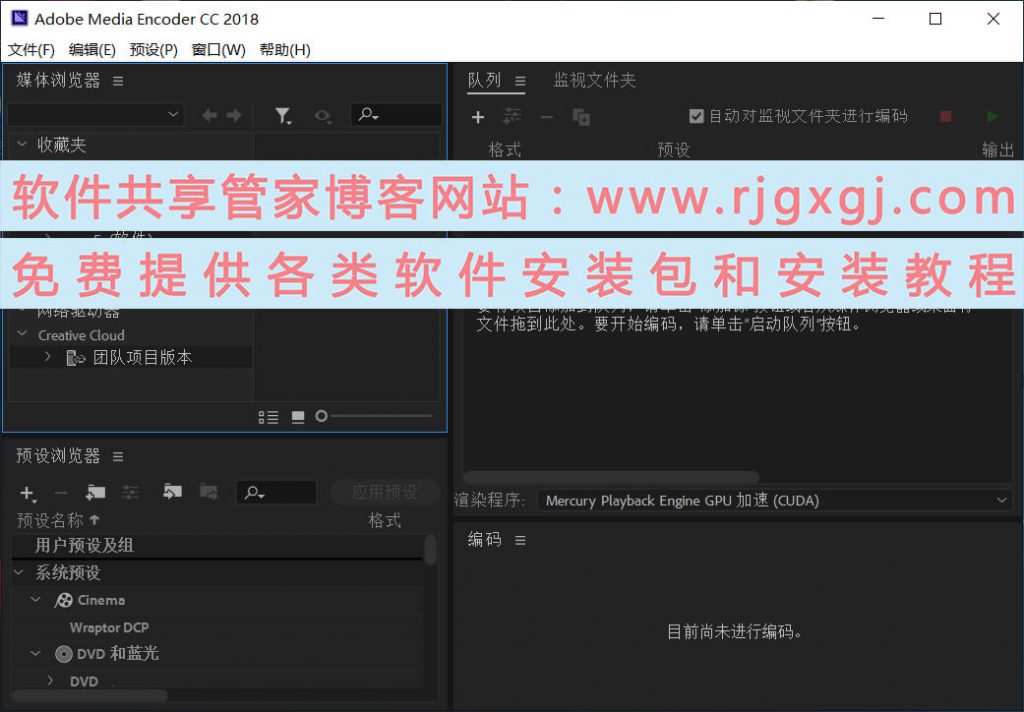Open the 编码 panel menu icon
The height and width of the screenshot is (712, 1024).
pyautogui.click(x=520, y=540)
